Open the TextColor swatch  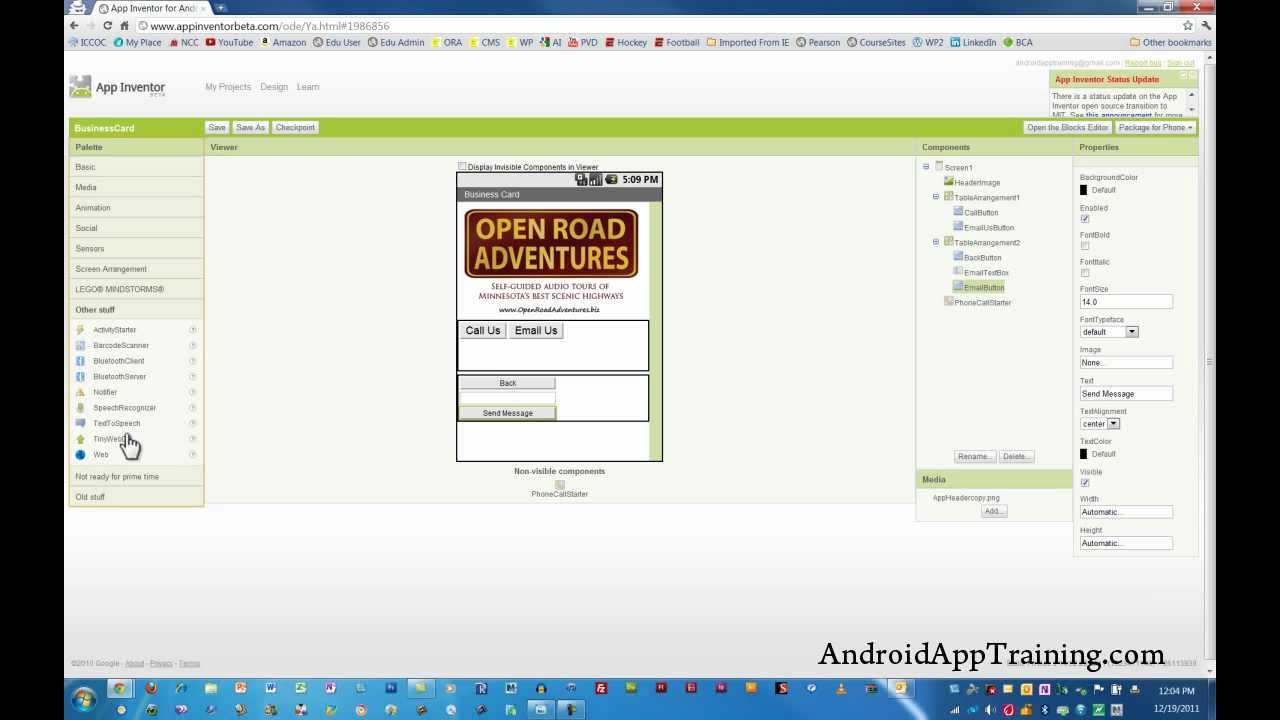click(x=1084, y=454)
